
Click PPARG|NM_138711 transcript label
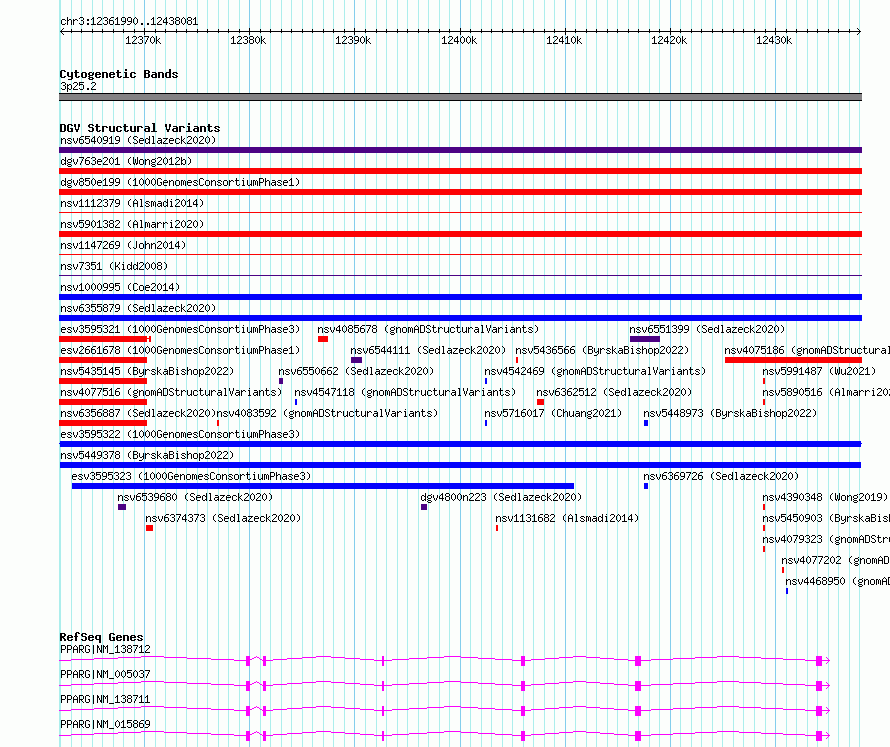click(105, 699)
